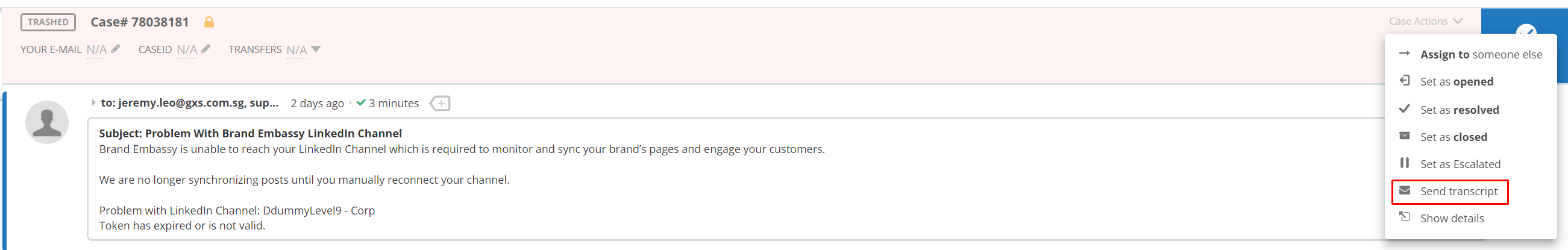Add a tag using the tag plus icon
The width and height of the screenshot is (1568, 250).
tap(439, 104)
